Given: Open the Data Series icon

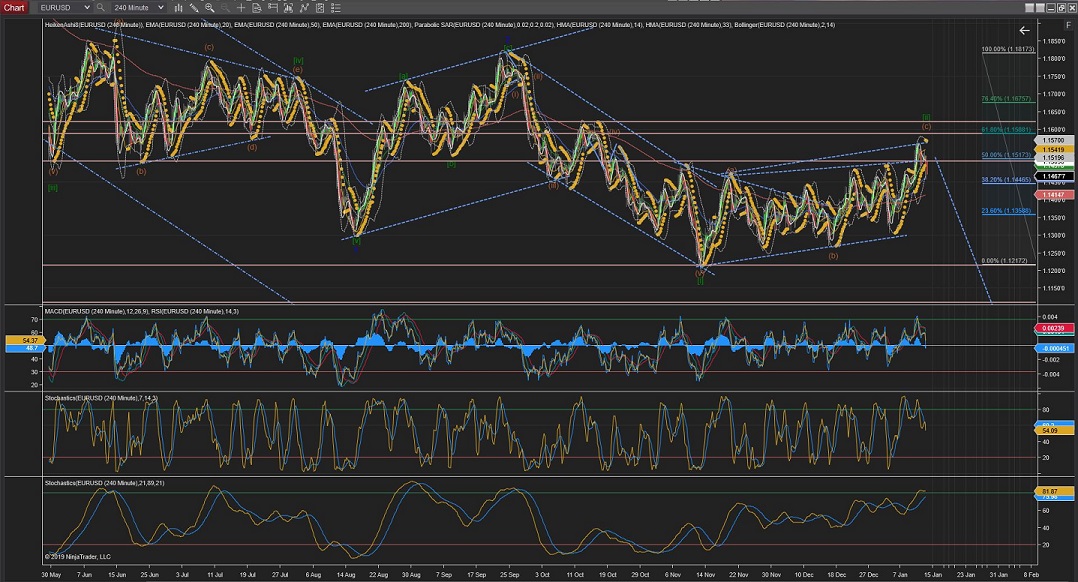Looking at the screenshot, I should tap(288, 8).
